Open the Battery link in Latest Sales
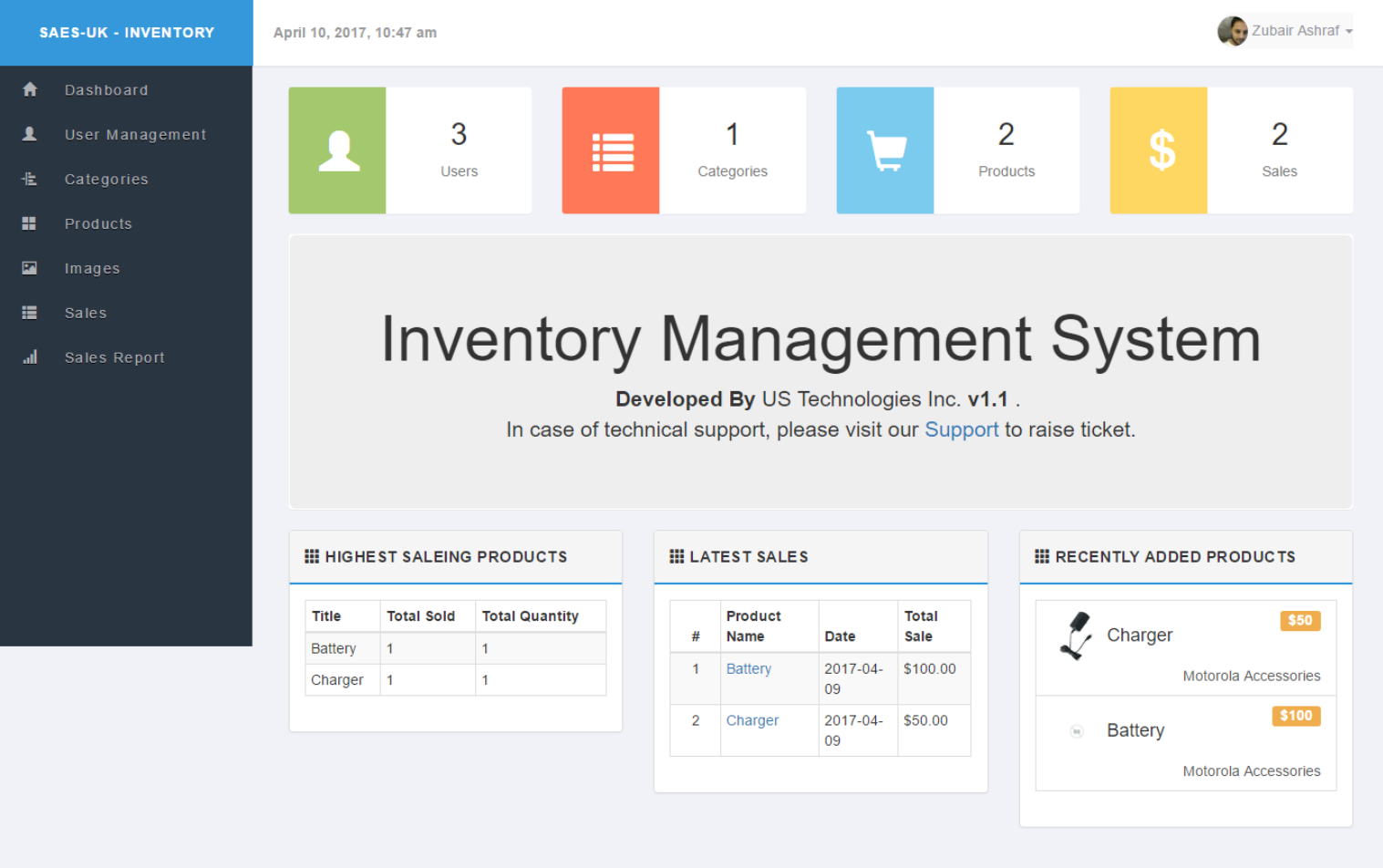The height and width of the screenshot is (868, 1383). tap(748, 668)
